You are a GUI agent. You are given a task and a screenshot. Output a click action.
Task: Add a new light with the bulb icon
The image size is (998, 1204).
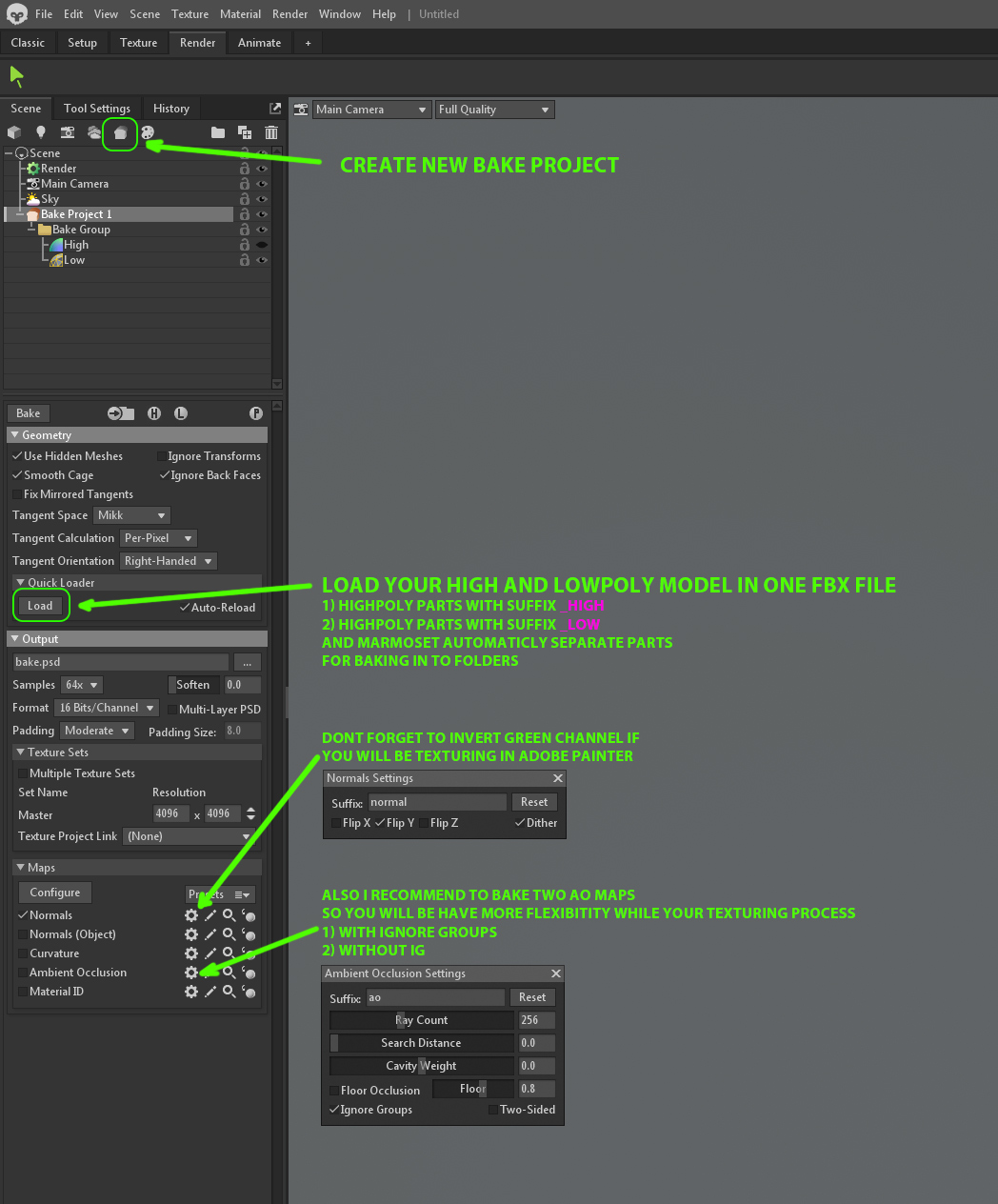point(41,132)
